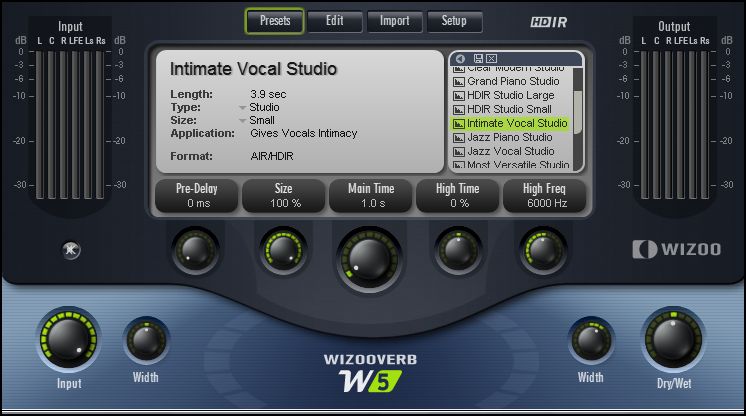Click the input Width knob
Screen dimensions: 746x416
click(x=146, y=341)
